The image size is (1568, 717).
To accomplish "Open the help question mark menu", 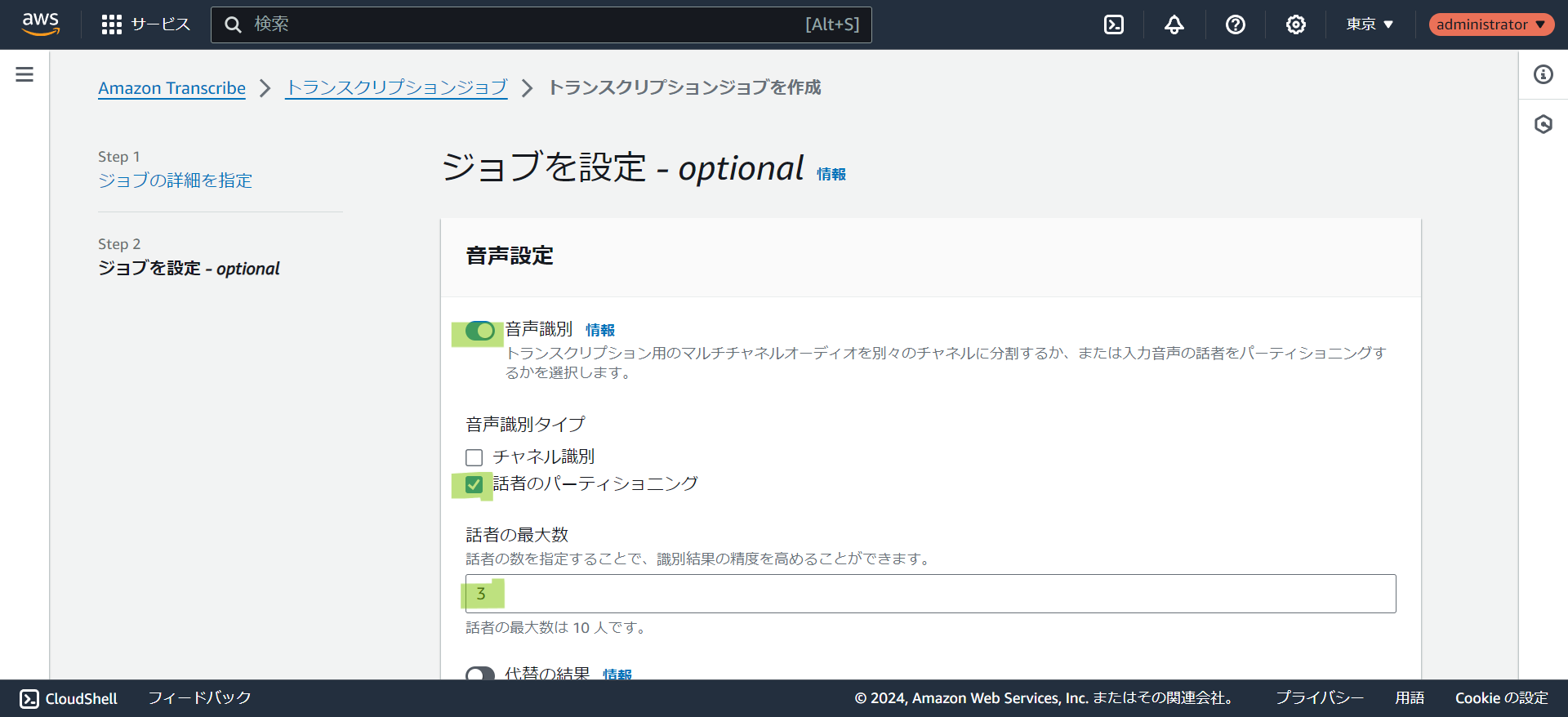I will (1235, 24).
